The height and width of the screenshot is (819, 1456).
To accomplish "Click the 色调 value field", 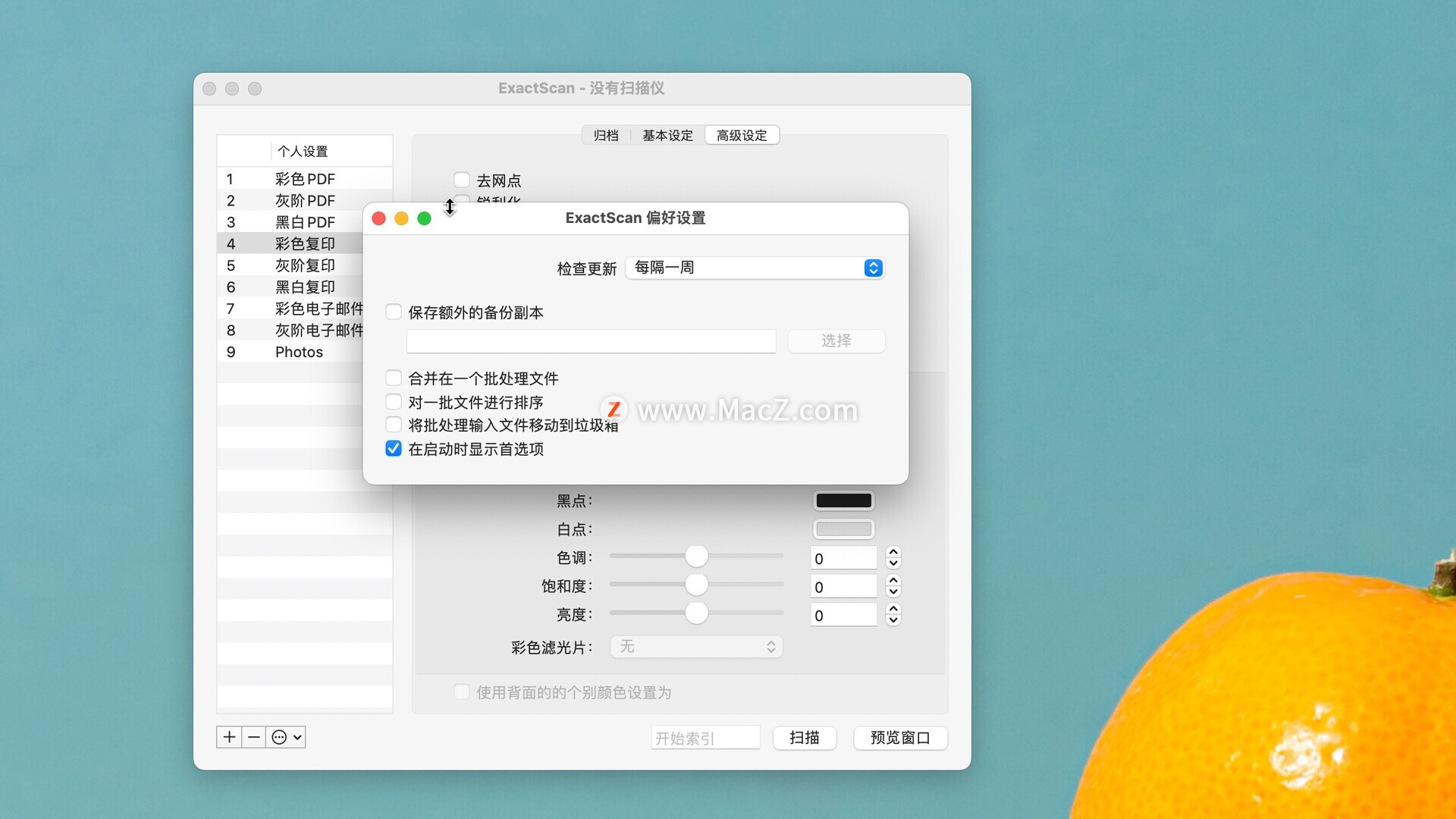I will [x=843, y=558].
